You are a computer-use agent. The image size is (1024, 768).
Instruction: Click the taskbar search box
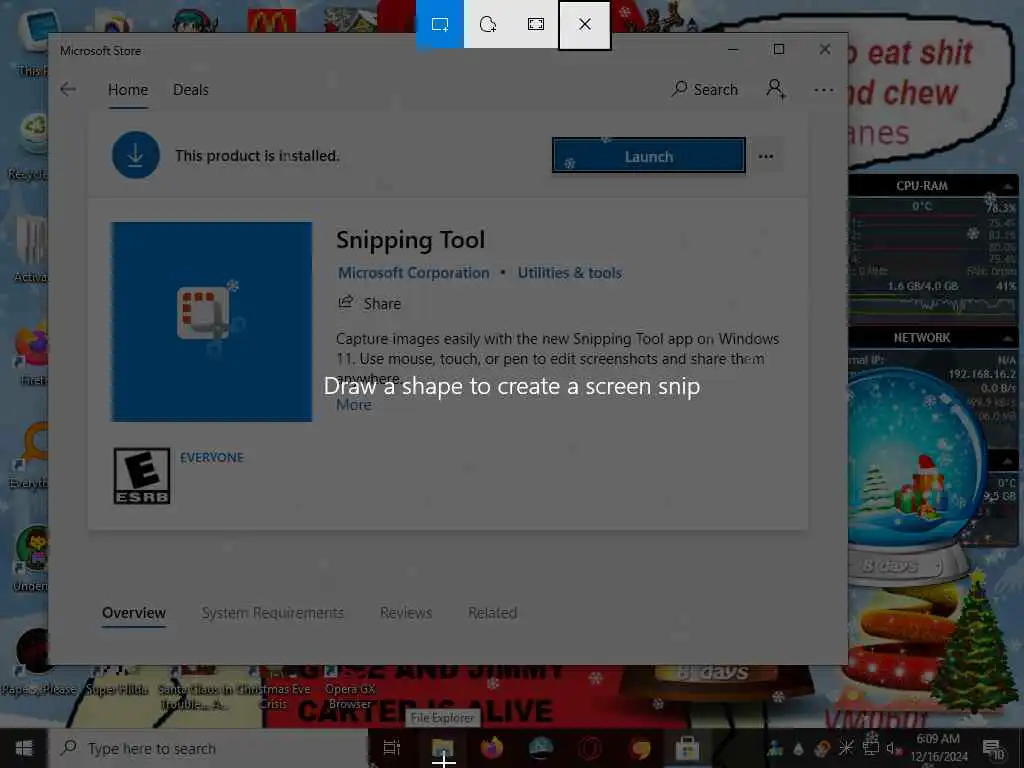coord(209,748)
